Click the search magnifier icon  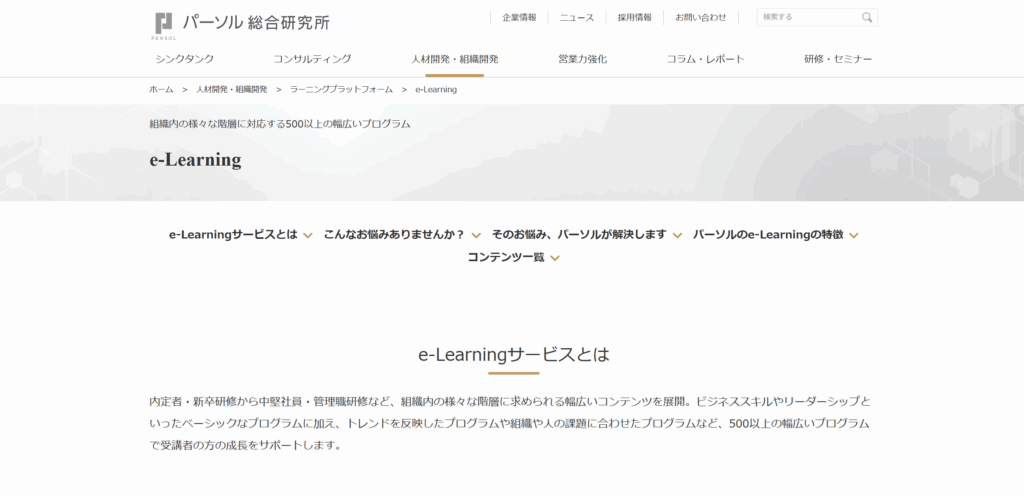(x=867, y=18)
